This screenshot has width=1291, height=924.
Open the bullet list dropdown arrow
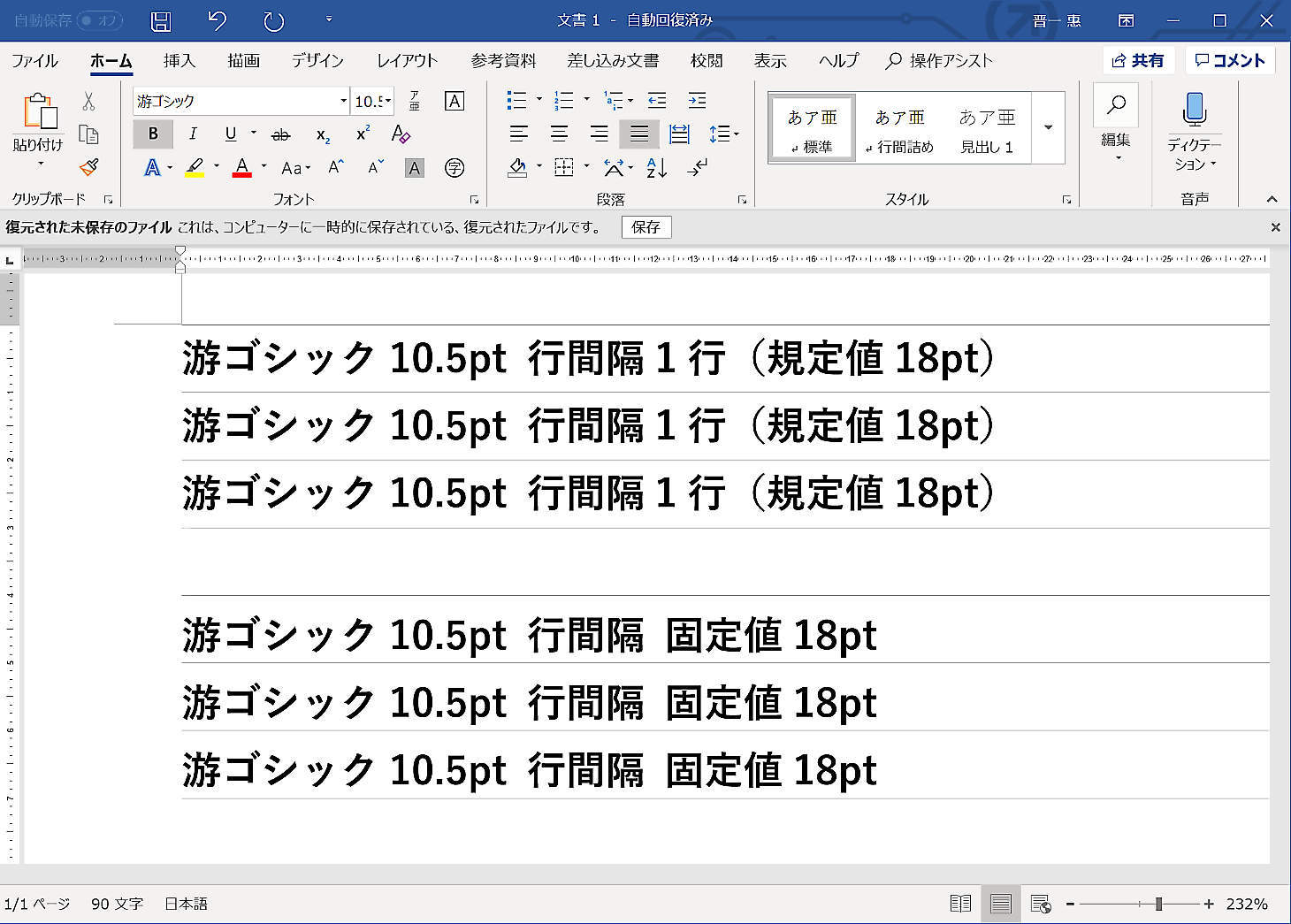pos(539,100)
